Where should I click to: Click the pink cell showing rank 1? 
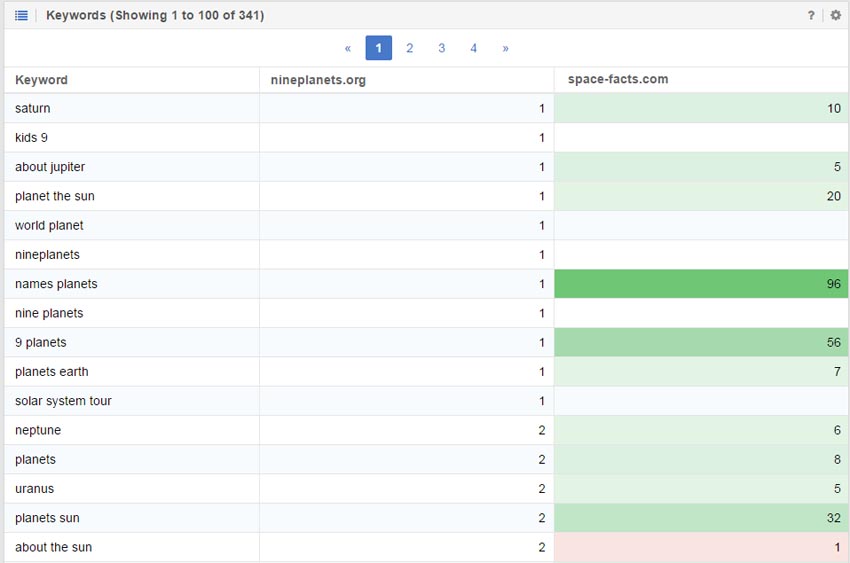[x=701, y=547]
